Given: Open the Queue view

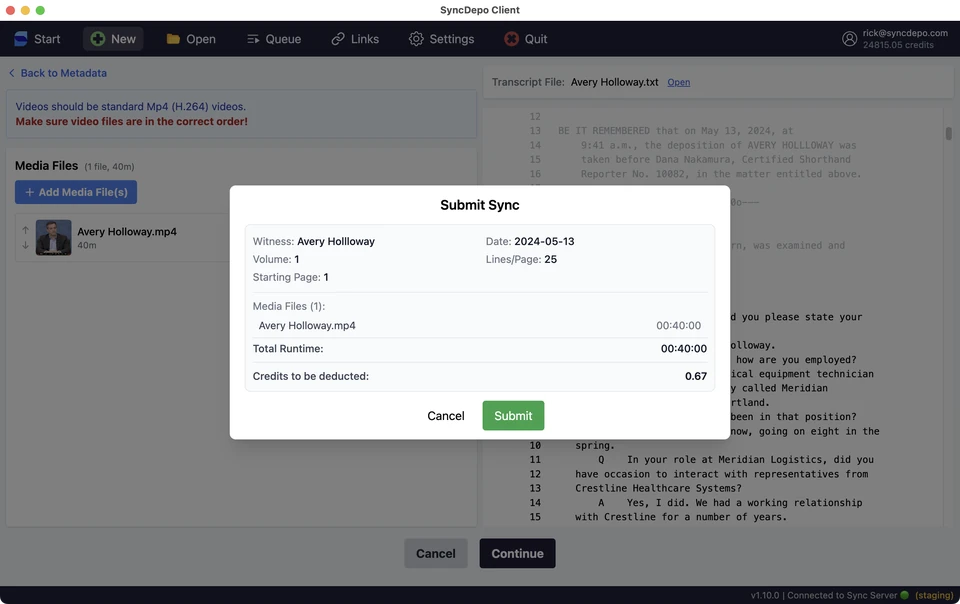Looking at the screenshot, I should (274, 39).
